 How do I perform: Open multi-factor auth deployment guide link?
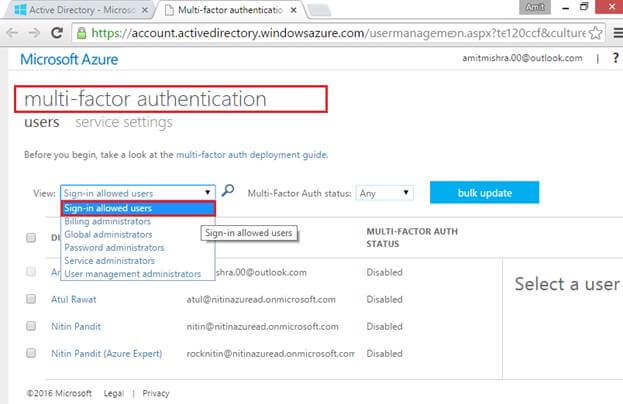pos(252,155)
